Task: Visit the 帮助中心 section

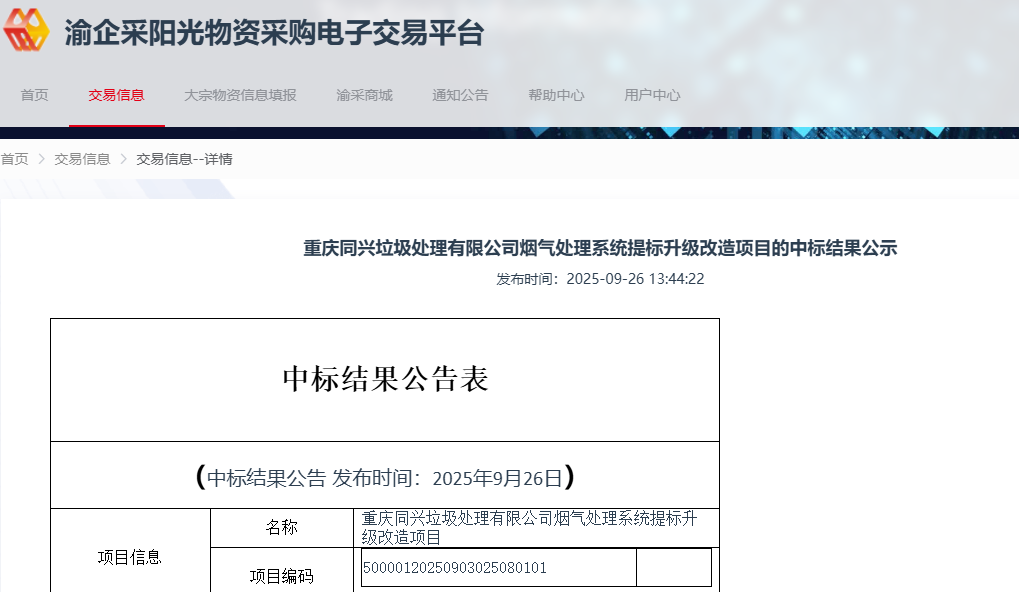Action: [556, 95]
